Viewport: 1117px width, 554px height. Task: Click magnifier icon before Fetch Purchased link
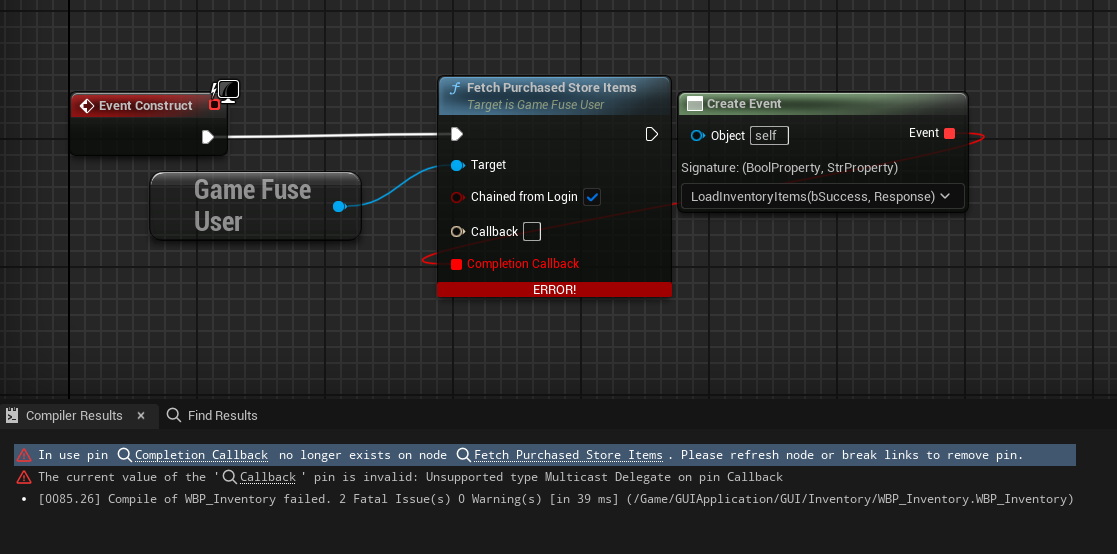coord(464,454)
